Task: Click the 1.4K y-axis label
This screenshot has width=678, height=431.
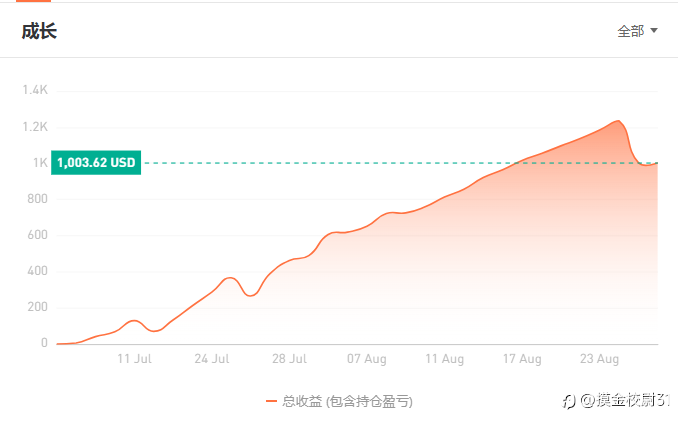Action: (35, 90)
